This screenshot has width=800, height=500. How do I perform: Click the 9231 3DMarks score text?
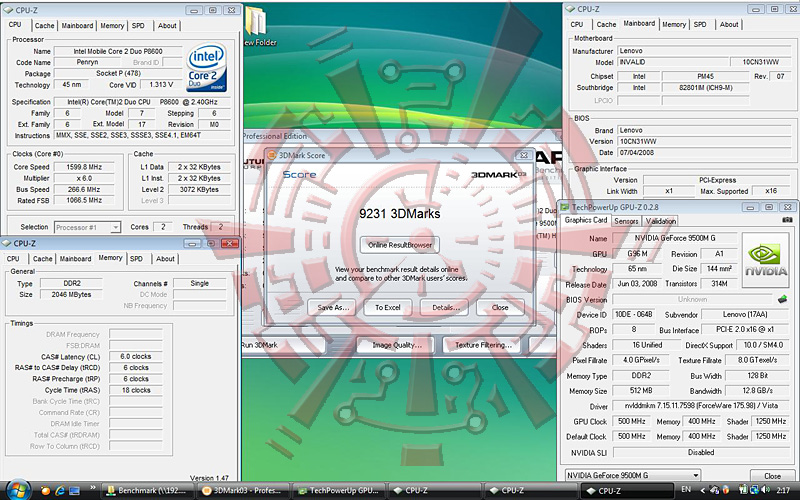[399, 213]
